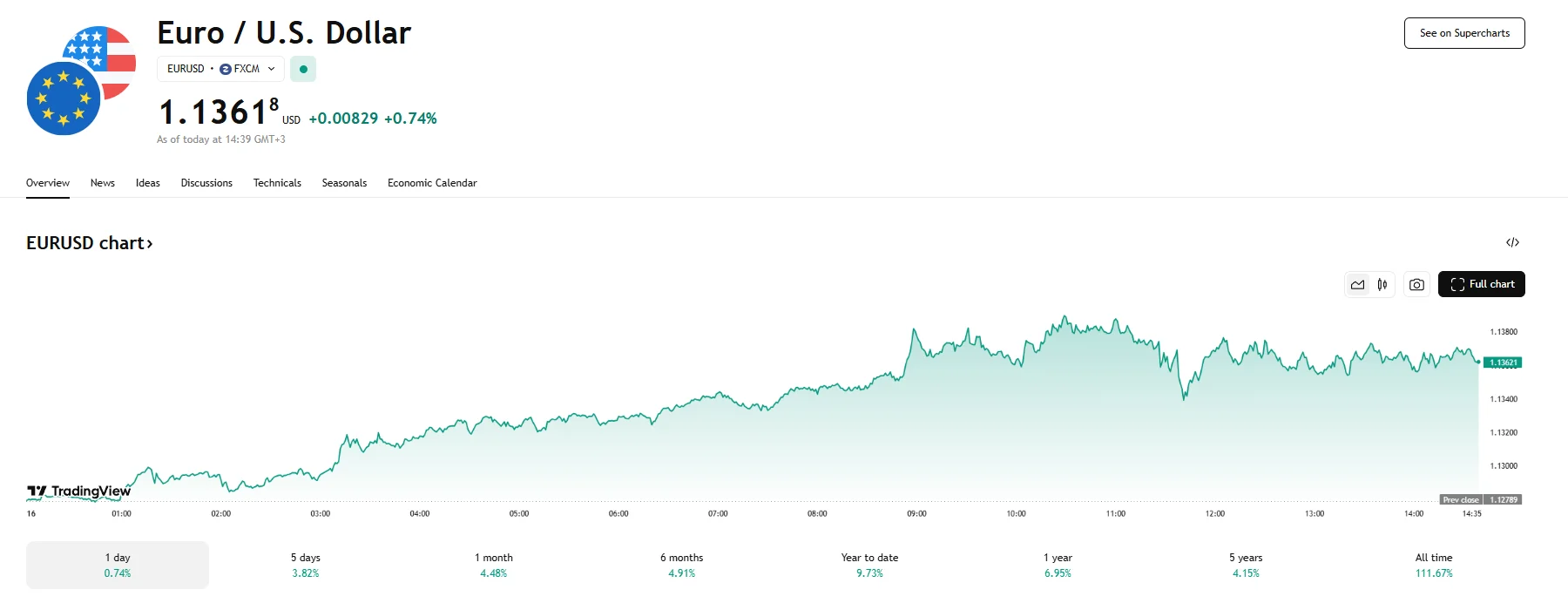Open the Full chart view
The width and height of the screenshot is (1568, 610).
(x=1481, y=285)
